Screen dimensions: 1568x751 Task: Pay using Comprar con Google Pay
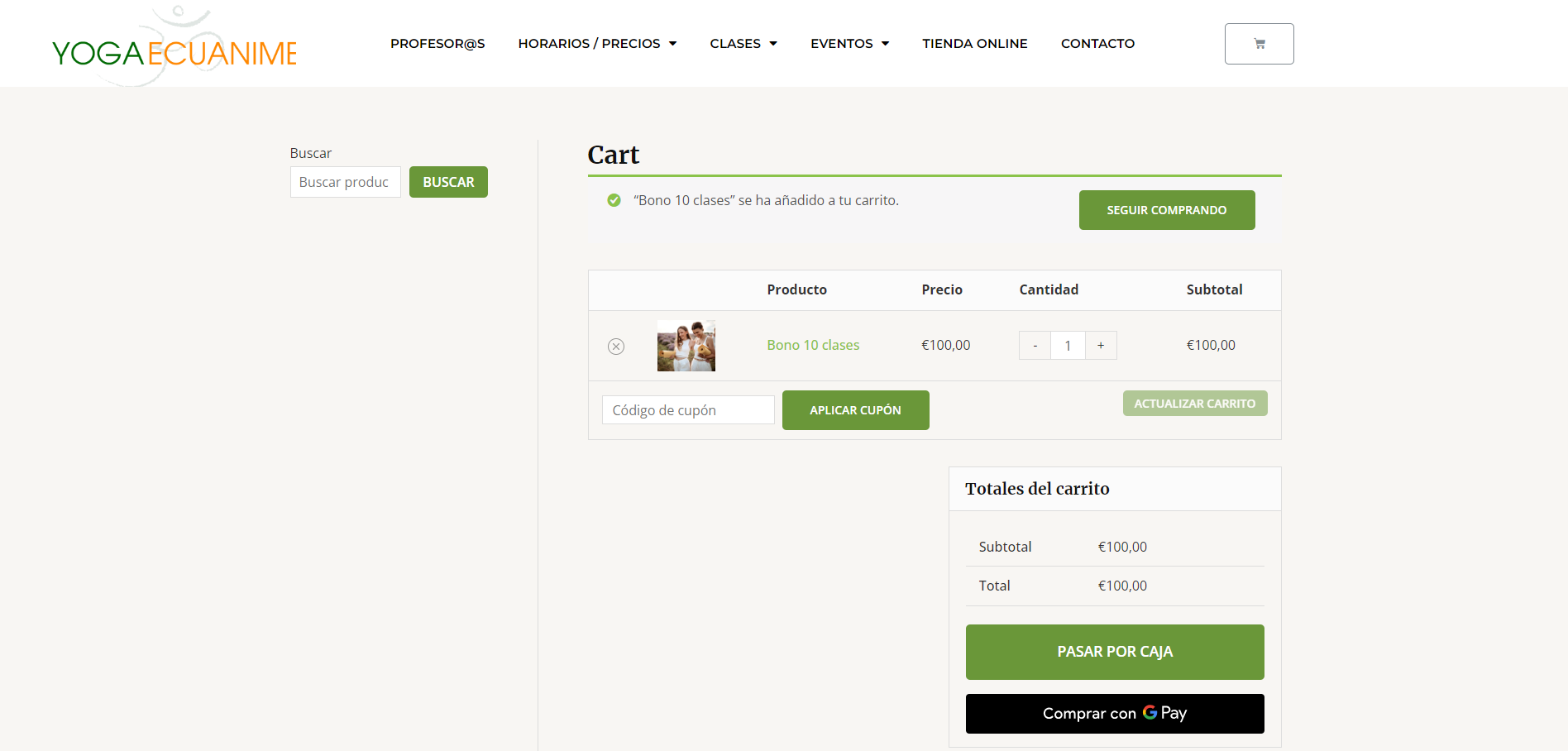coord(1114,714)
